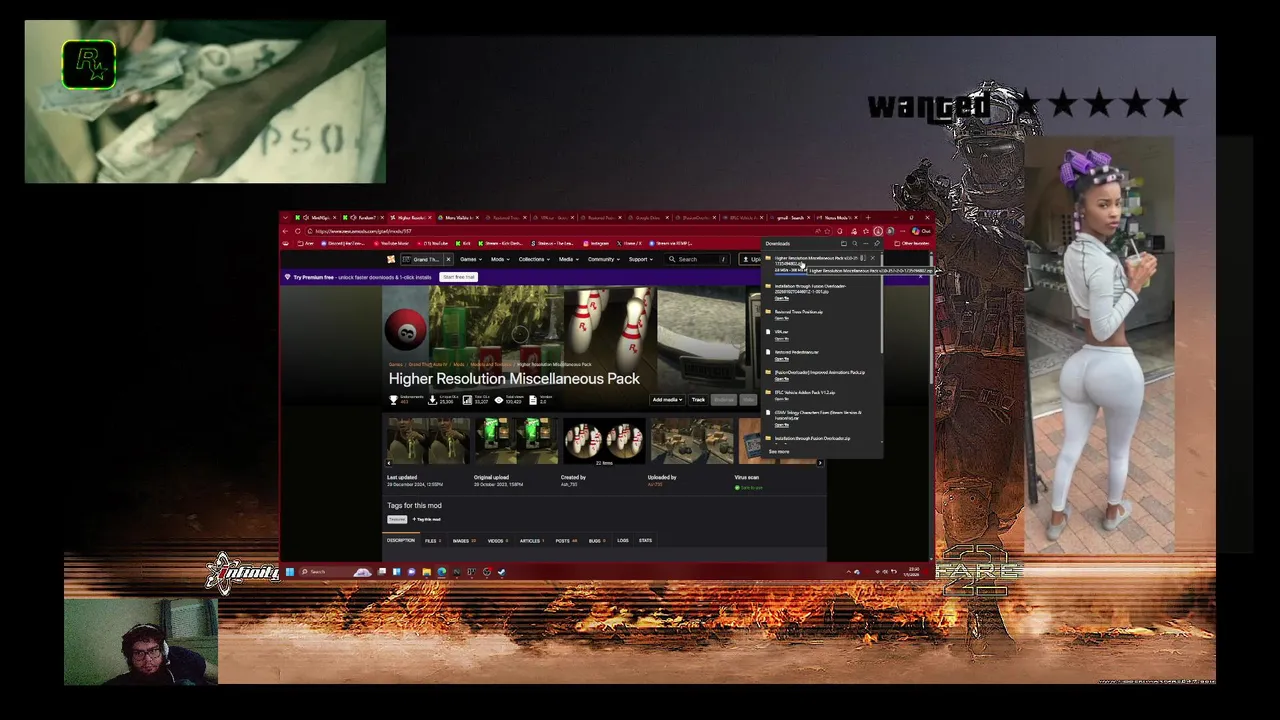The height and width of the screenshot is (720, 1280).
Task: Open the YouTube Music bookmark
Action: pyautogui.click(x=392, y=243)
